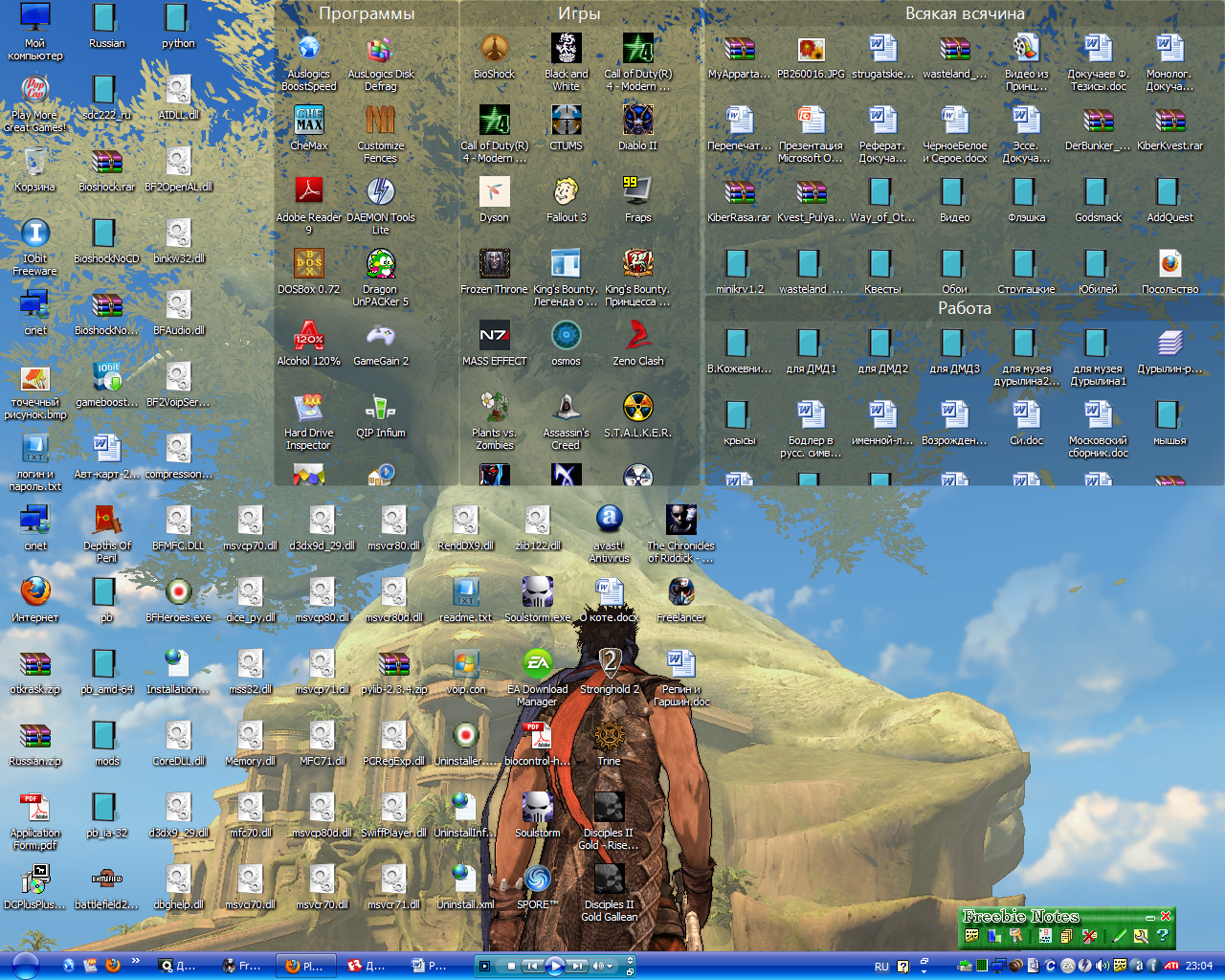Screen dimensions: 1225x980
Task: Switch to the Freelancer taskbar window button
Action: point(240,967)
